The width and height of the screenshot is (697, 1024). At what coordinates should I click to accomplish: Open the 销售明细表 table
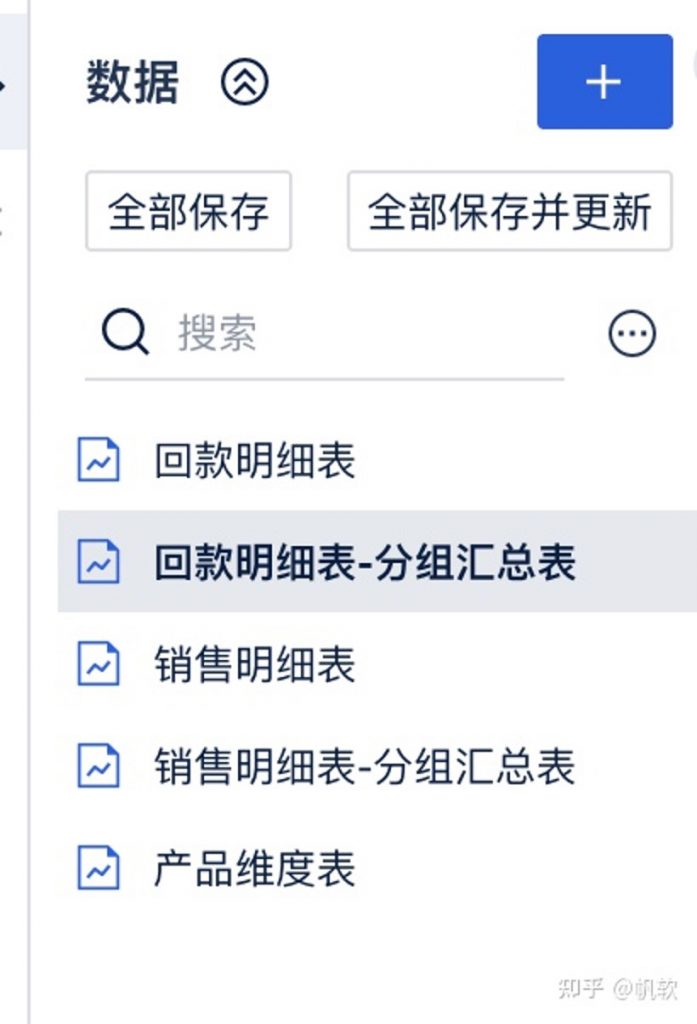click(x=378, y=664)
